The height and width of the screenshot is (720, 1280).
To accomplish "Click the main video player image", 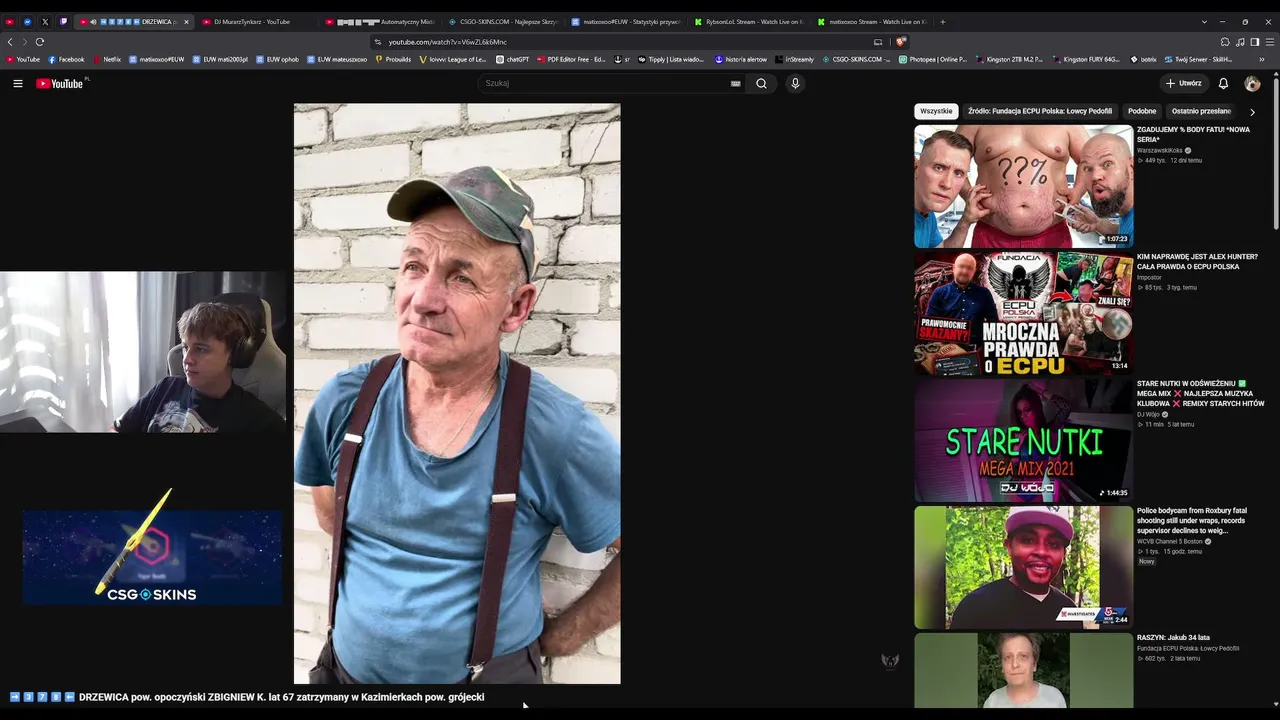I will (457, 393).
